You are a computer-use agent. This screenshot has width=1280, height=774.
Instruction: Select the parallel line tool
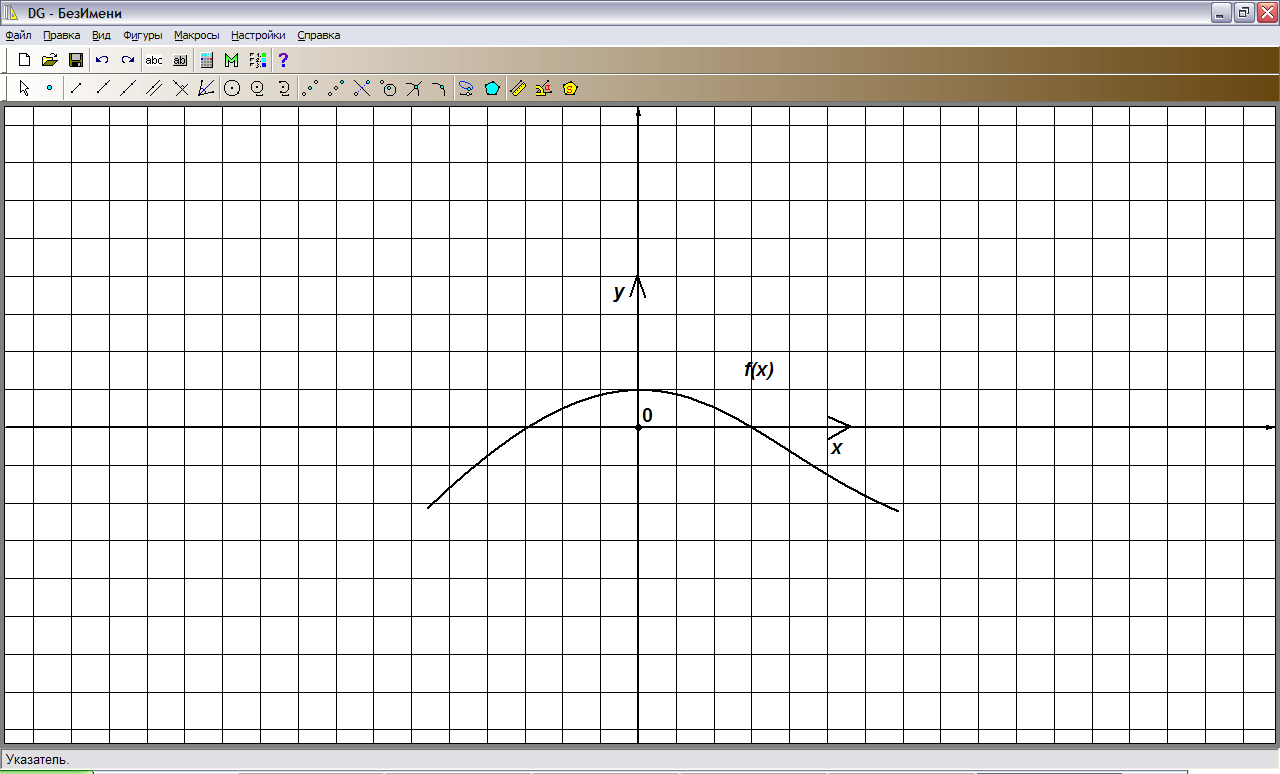[x=154, y=88]
